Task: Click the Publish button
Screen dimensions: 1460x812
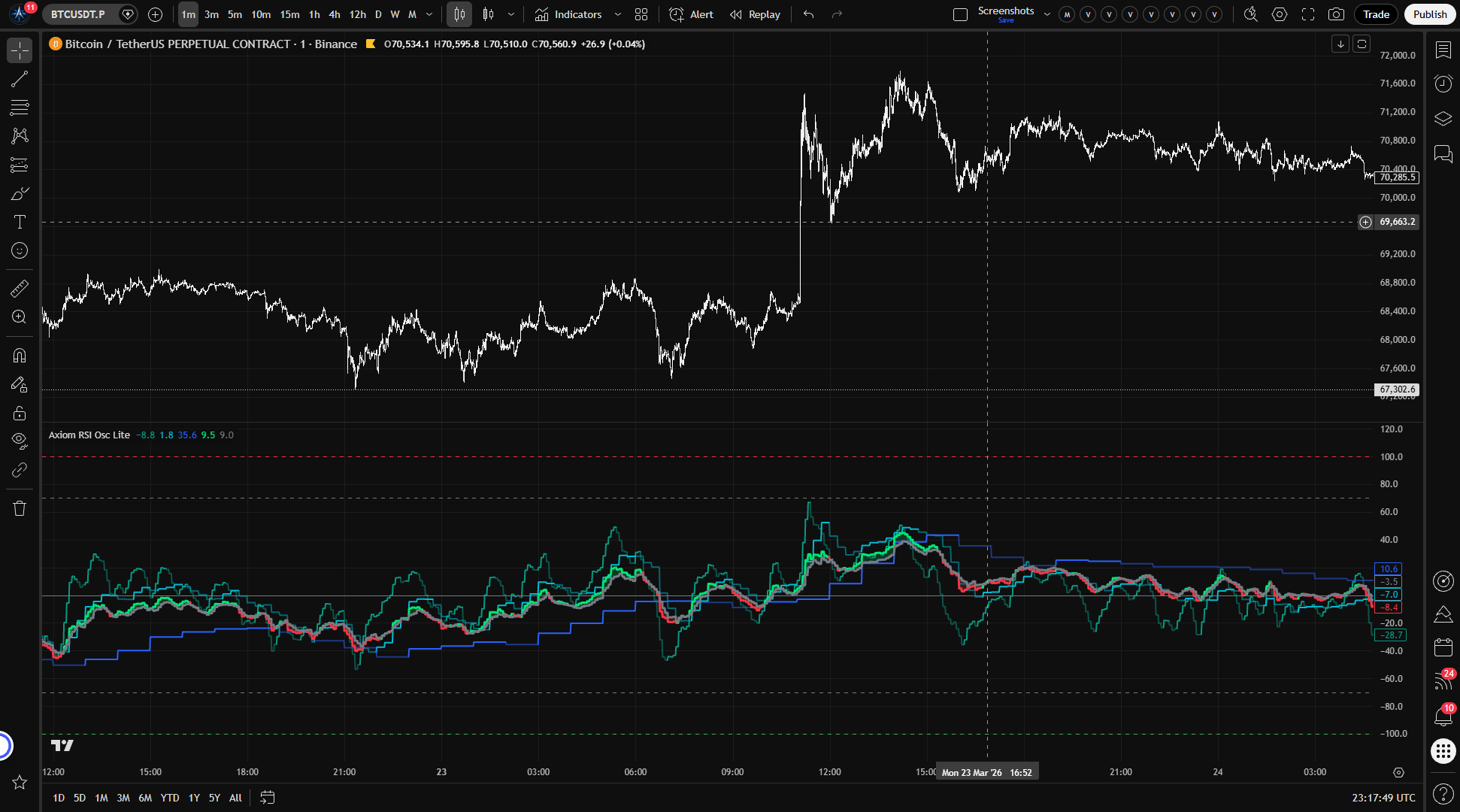Action: click(1429, 14)
